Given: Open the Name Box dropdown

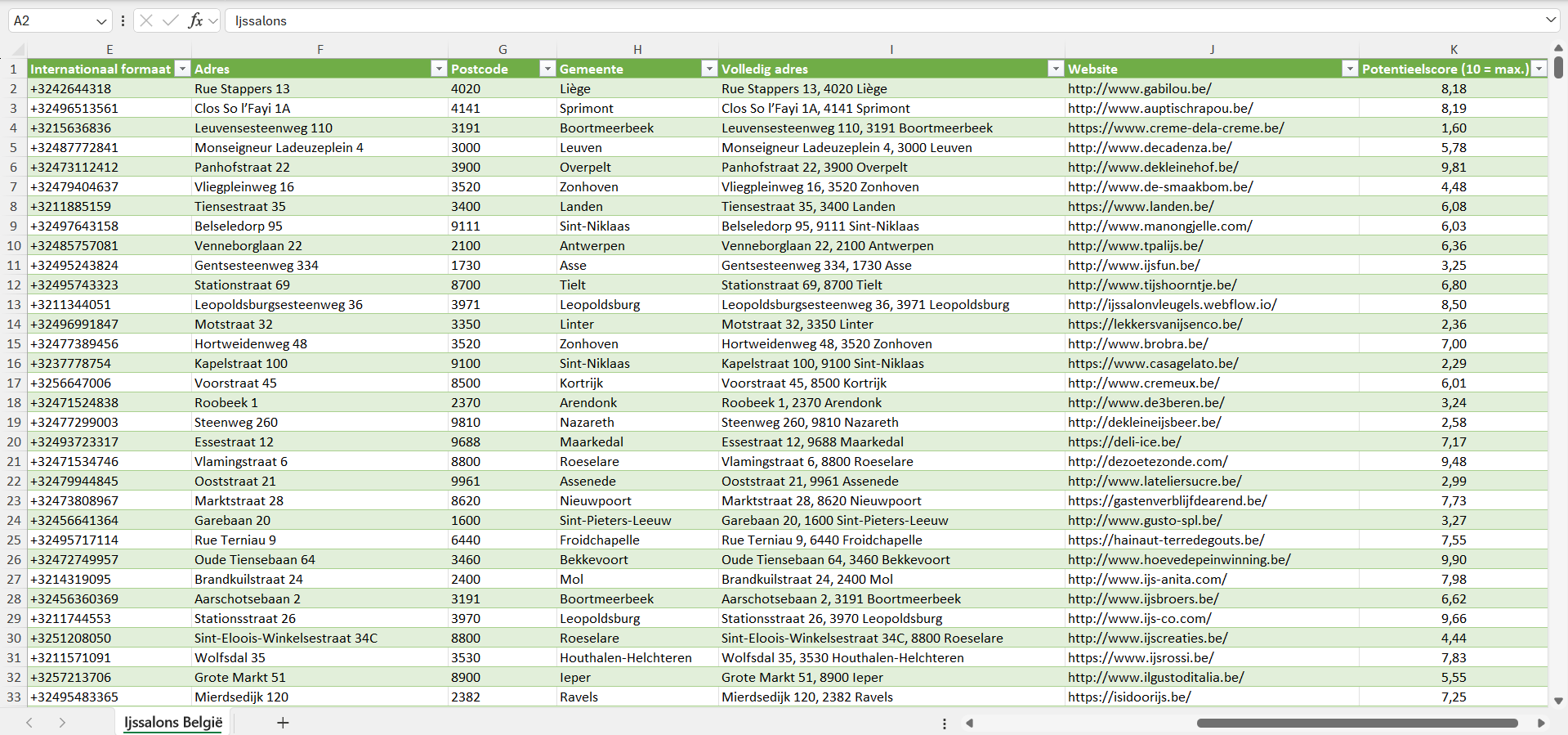Looking at the screenshot, I should (101, 21).
